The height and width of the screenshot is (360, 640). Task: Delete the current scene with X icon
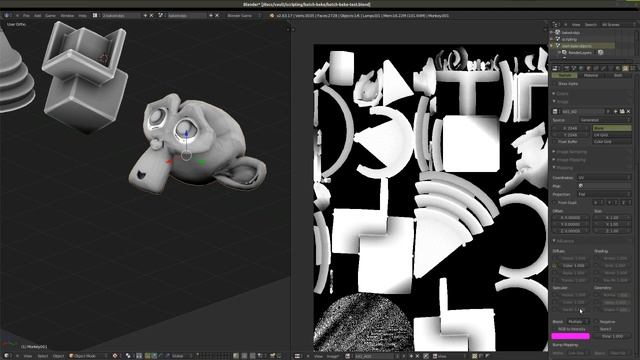[217, 16]
